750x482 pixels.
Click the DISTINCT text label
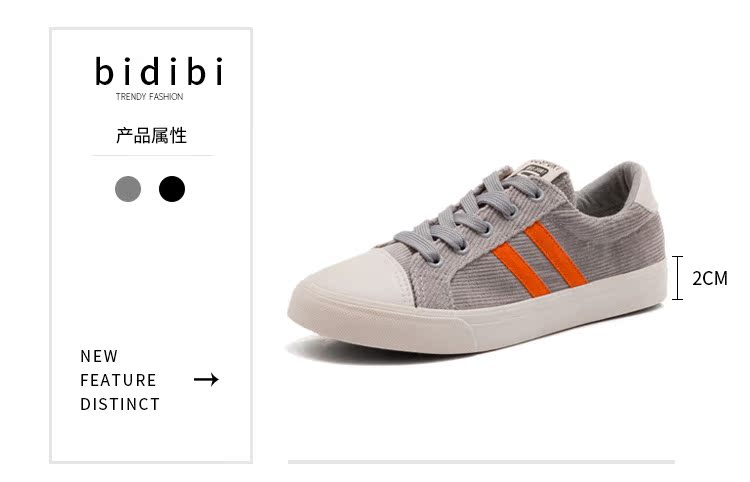pyautogui.click(x=120, y=404)
